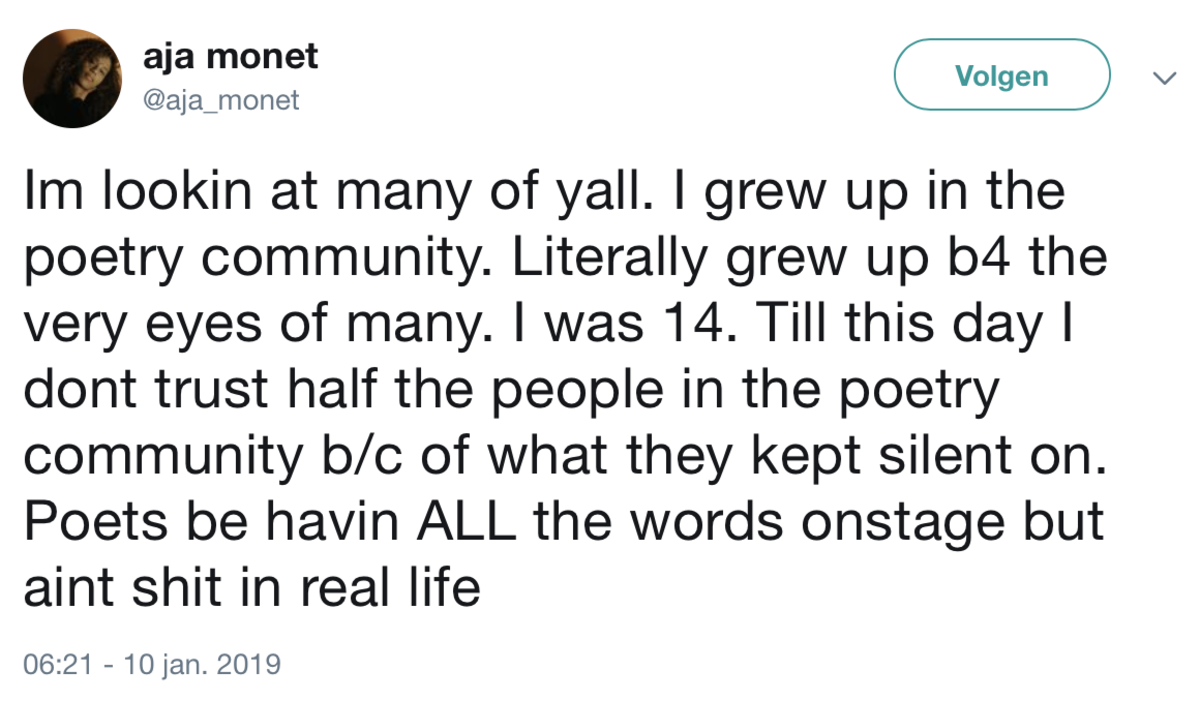Click the phrase "aint shit in real life"

251,589
